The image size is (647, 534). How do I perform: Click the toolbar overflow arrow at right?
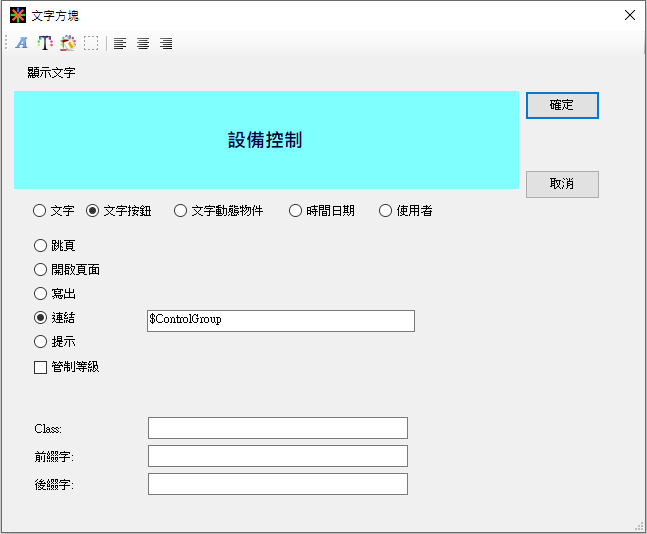click(642, 45)
